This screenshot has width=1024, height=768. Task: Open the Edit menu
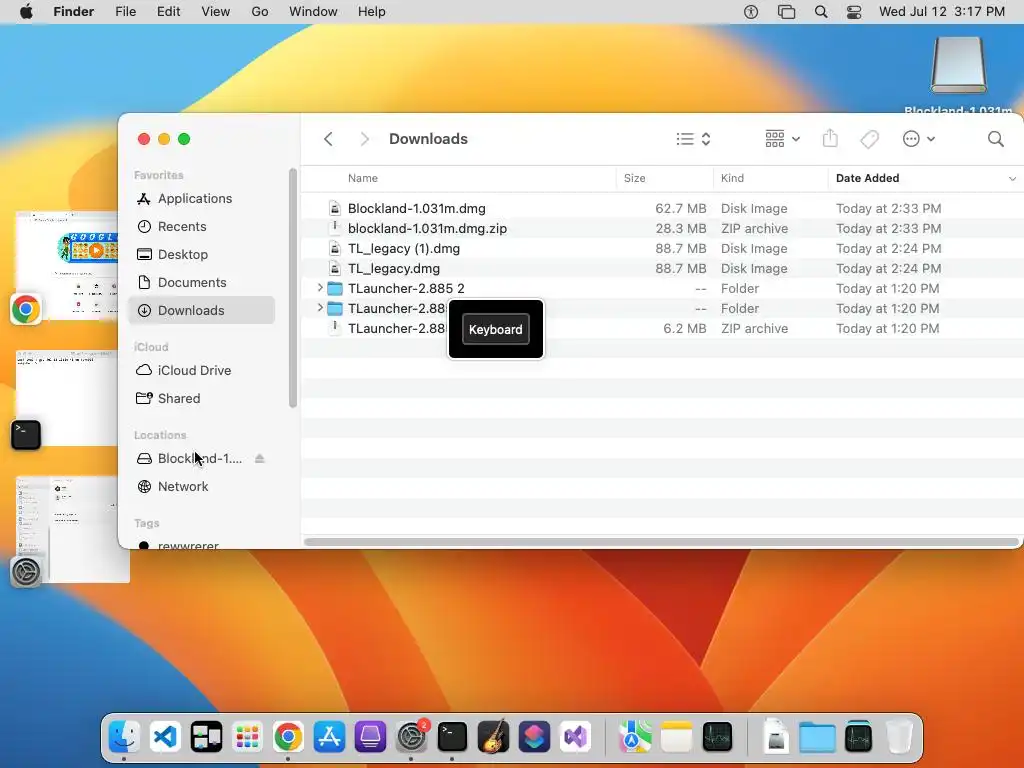point(168,12)
